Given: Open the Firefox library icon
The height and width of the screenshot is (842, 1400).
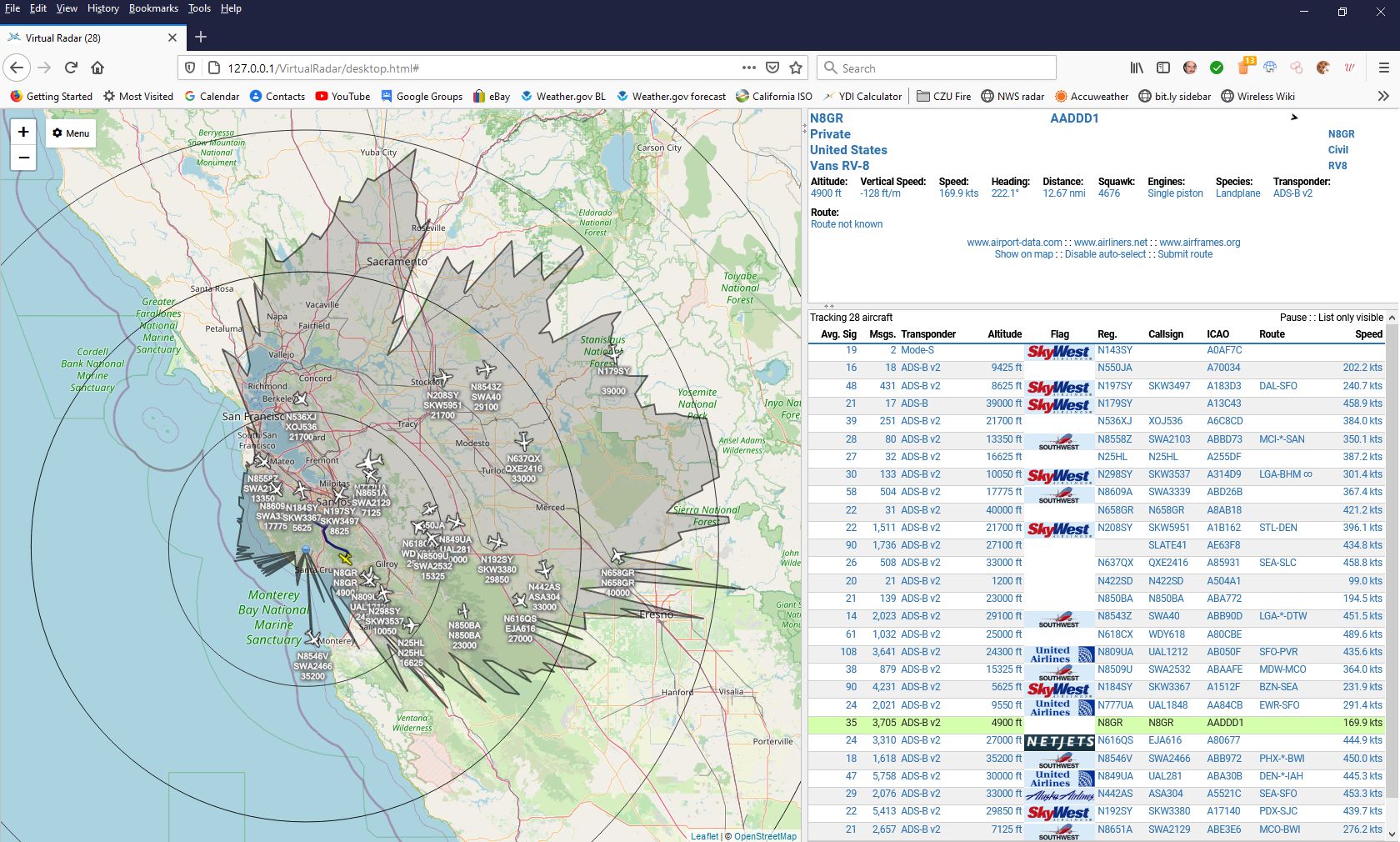Looking at the screenshot, I should (1137, 68).
